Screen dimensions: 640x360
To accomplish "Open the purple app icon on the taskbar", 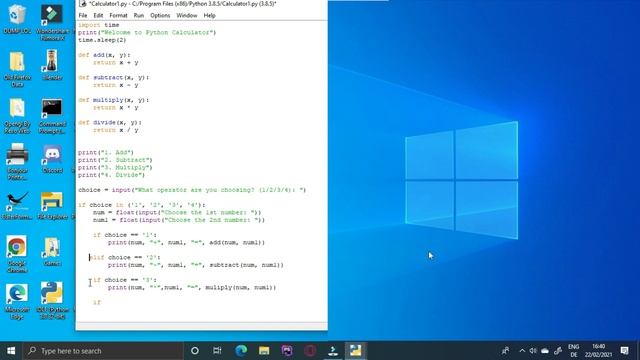I will (287, 351).
